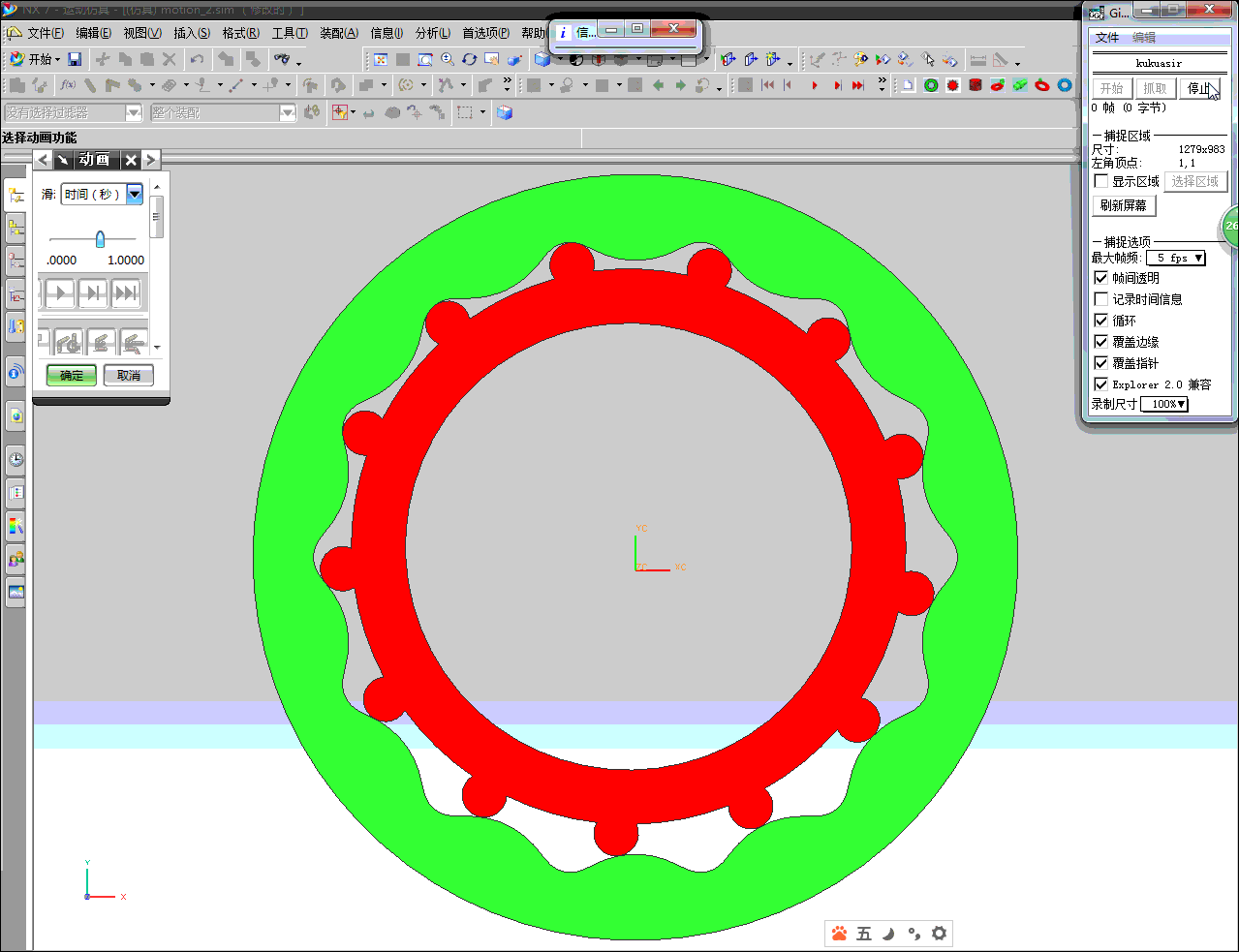
Task: Open the web browser sidebar icon
Action: click(x=15, y=415)
